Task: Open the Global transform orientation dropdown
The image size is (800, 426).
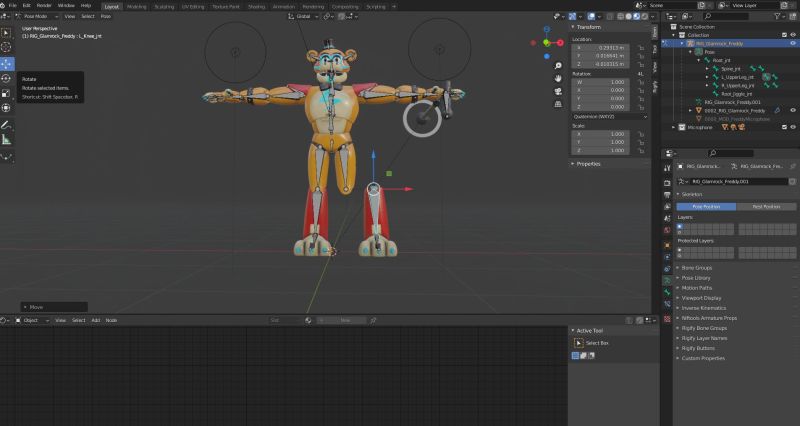Action: point(304,16)
